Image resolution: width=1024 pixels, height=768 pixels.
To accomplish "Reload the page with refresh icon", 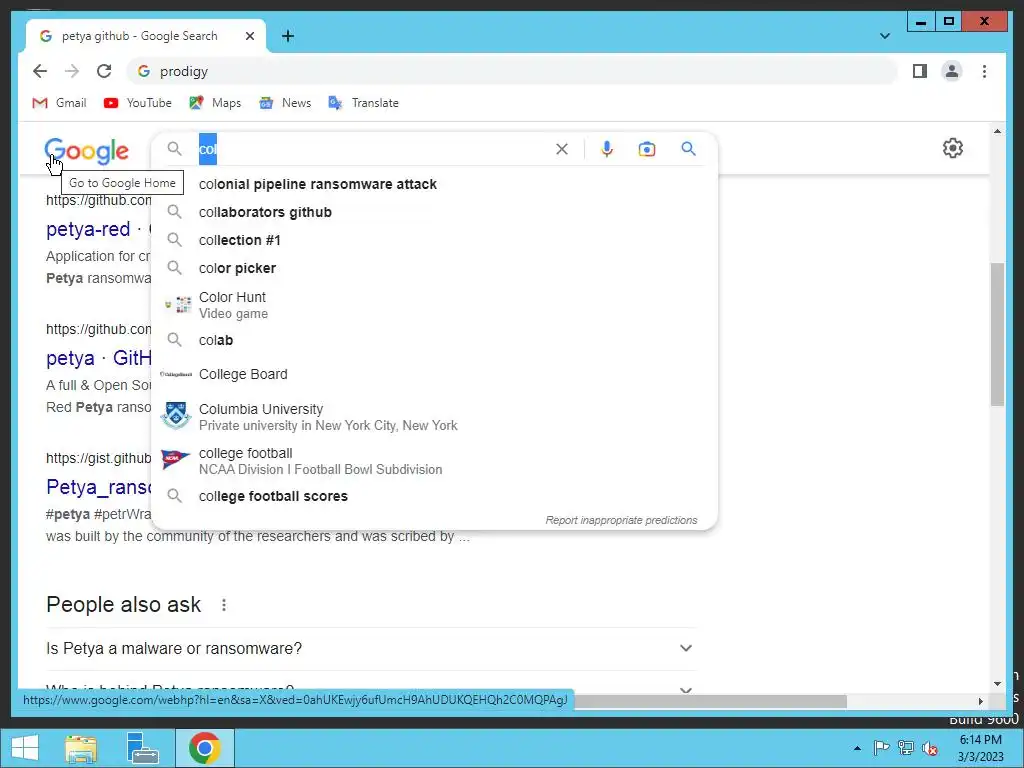I will coord(104,71).
